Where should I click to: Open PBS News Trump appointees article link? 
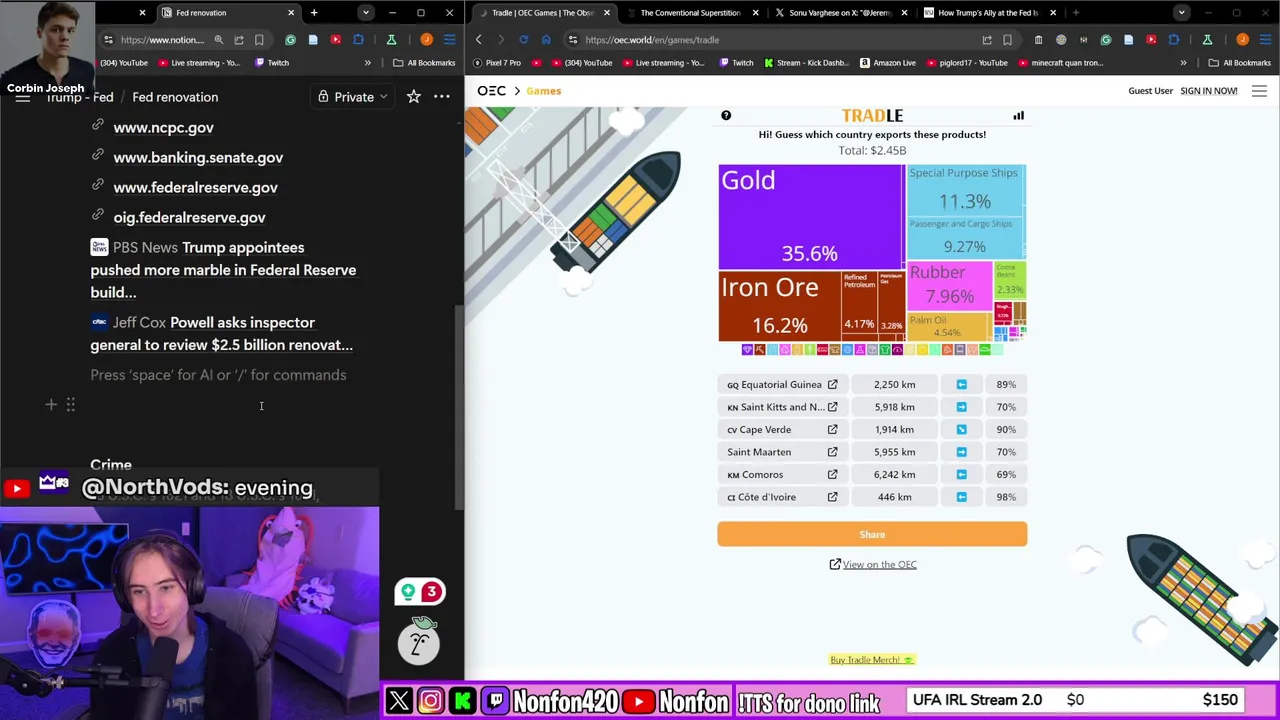pyautogui.click(x=223, y=270)
